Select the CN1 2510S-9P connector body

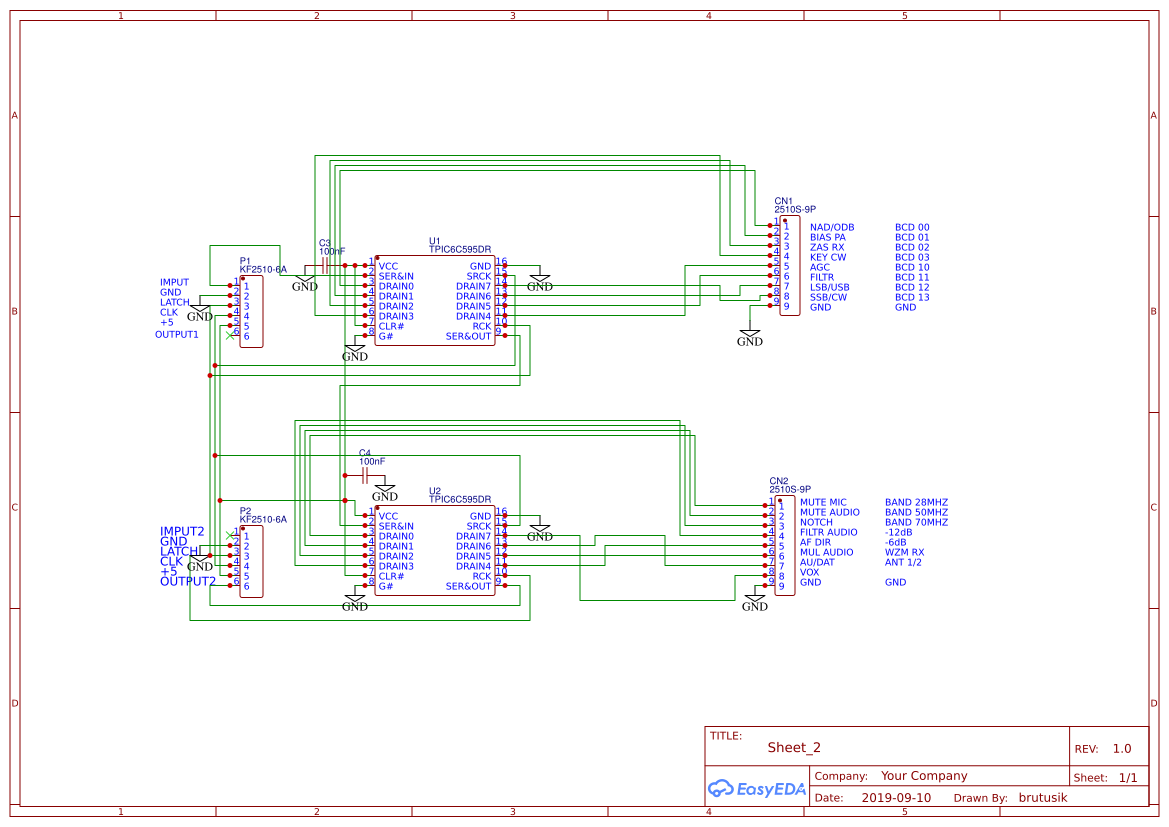pyautogui.click(x=790, y=267)
